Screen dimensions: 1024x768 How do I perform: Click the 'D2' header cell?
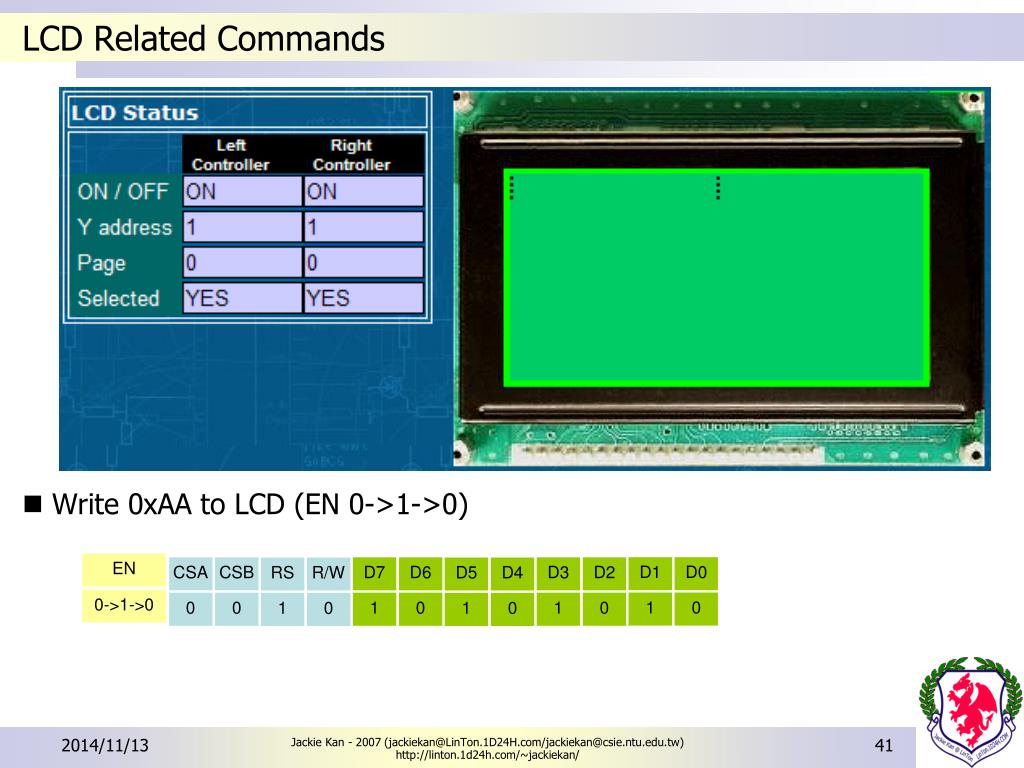tap(604, 573)
